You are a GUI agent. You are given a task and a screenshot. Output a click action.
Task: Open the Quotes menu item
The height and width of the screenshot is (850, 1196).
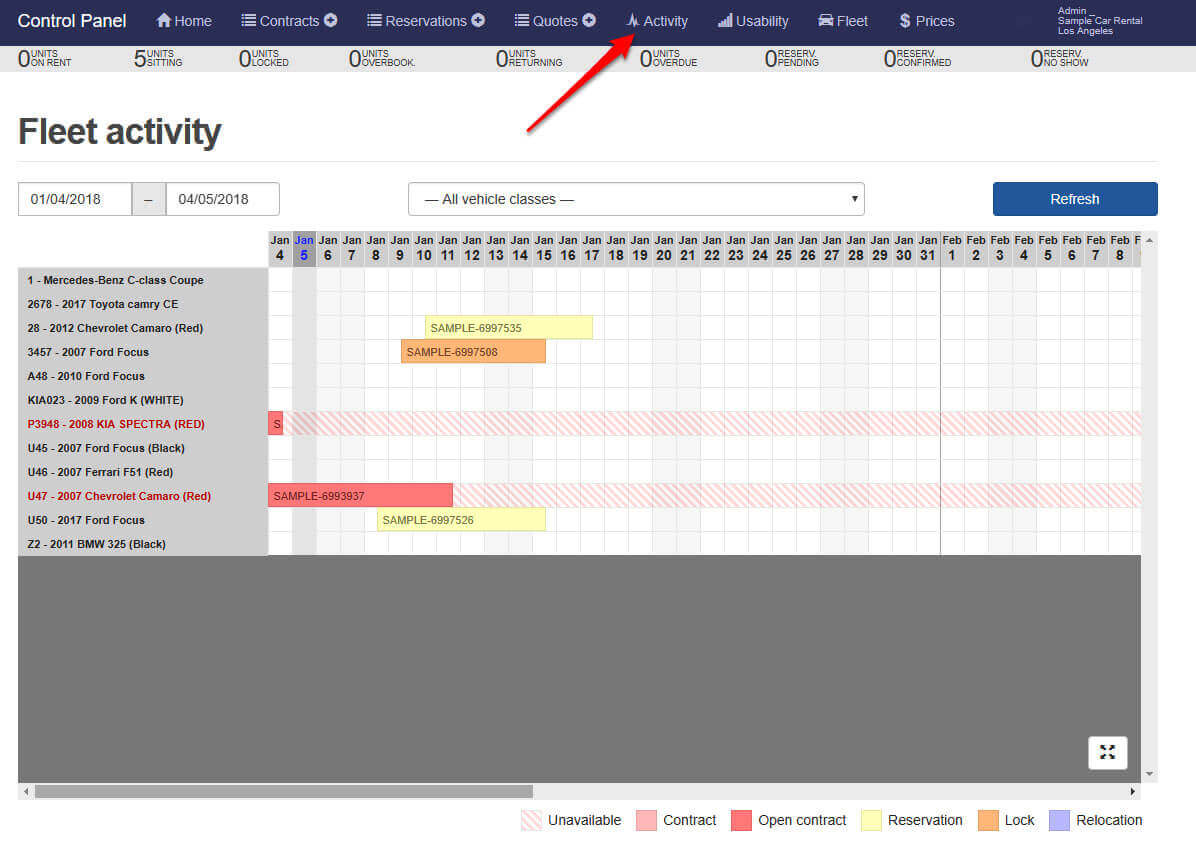click(546, 21)
